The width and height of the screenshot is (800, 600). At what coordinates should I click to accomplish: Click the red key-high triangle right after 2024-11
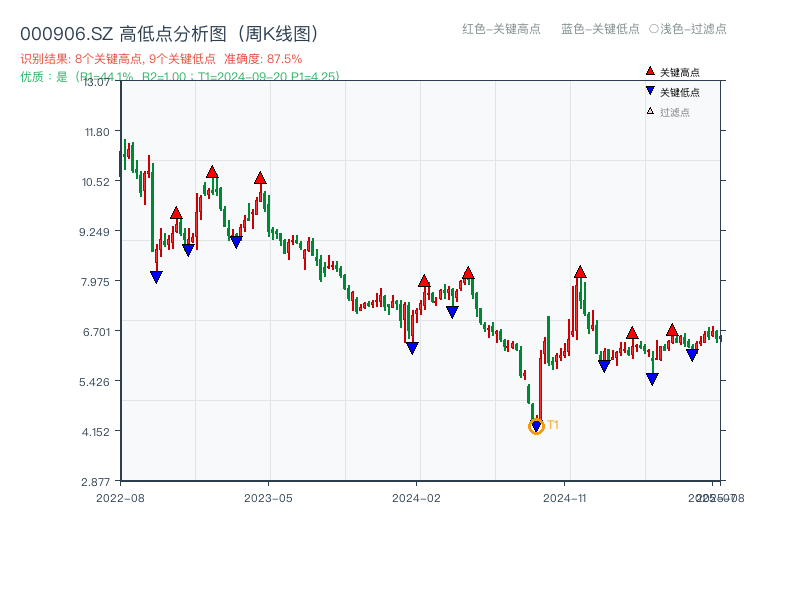point(580,272)
